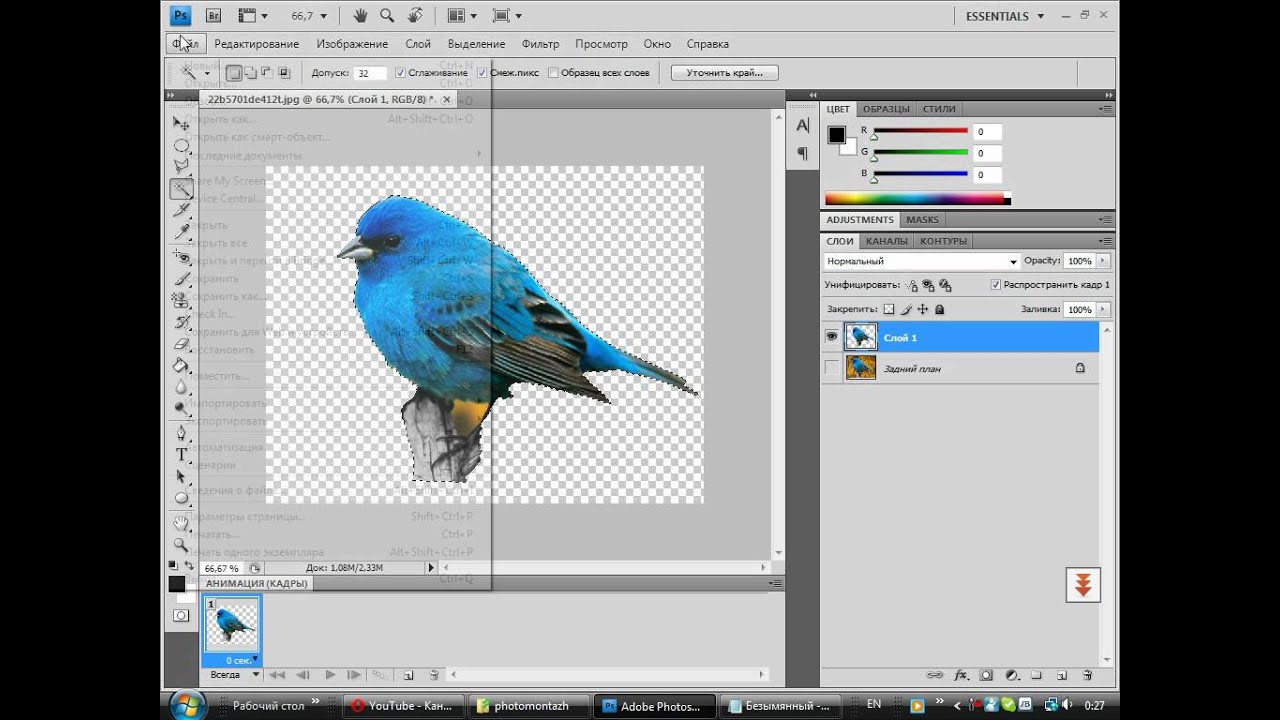Open the Изображение menu

click(x=352, y=44)
